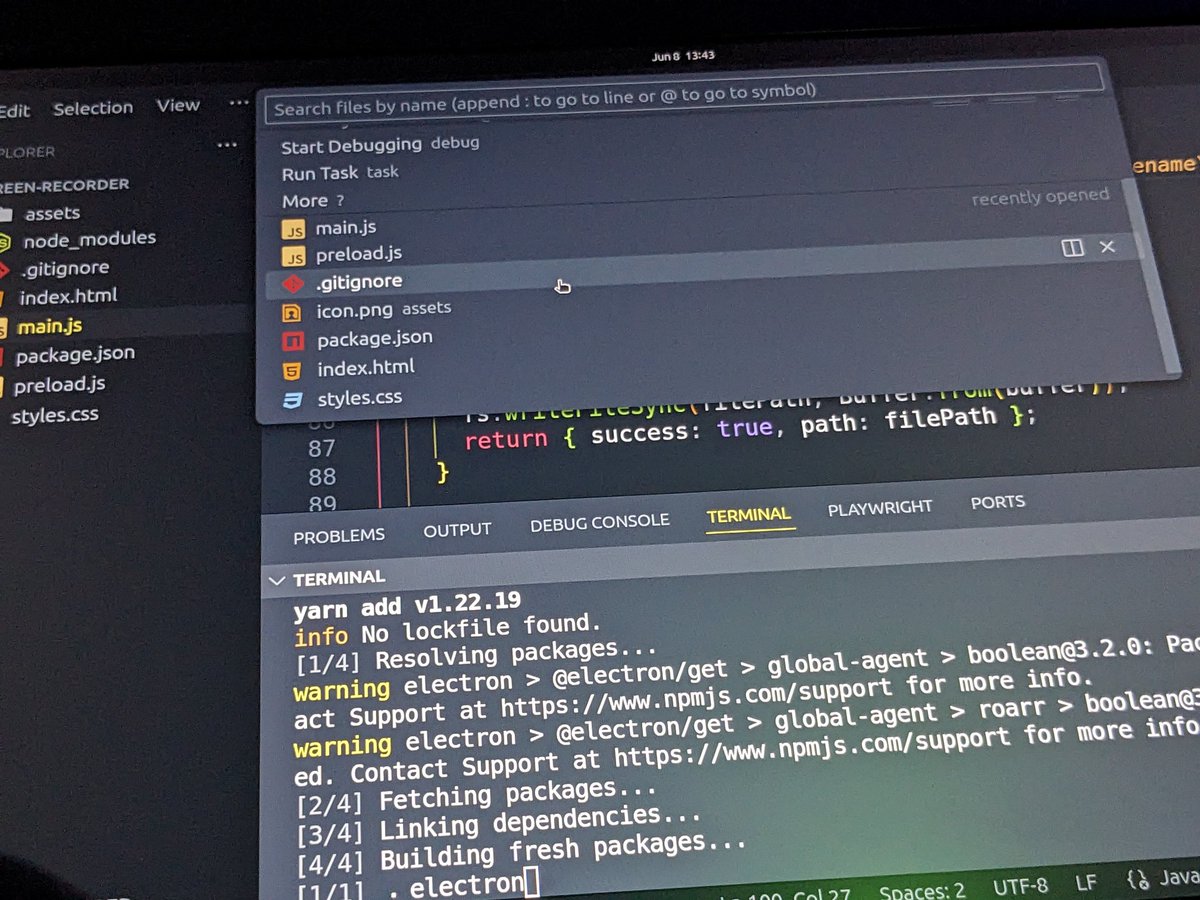Switch to the PORTS tab
The image size is (1200, 900).
[998, 502]
